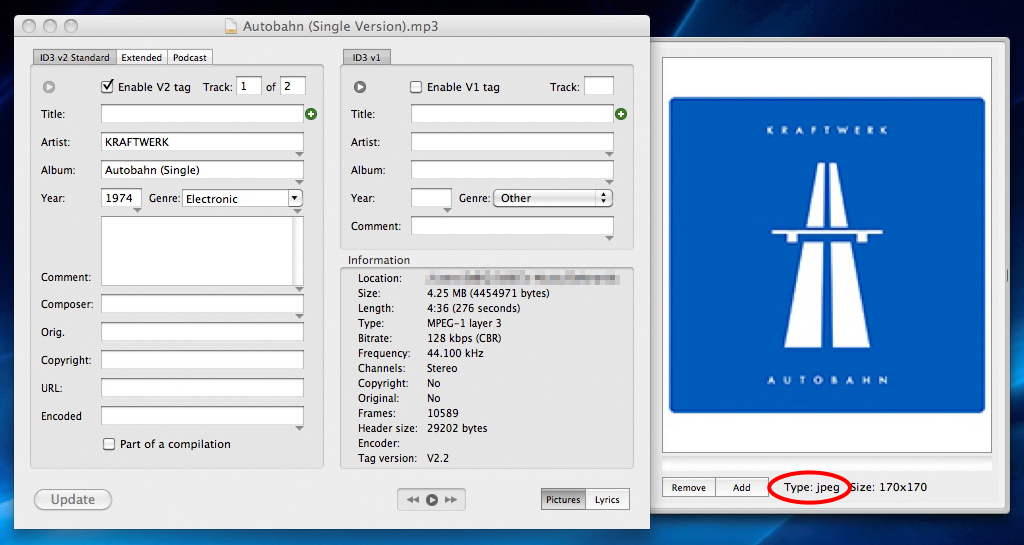
Task: Click the Encoded input field
Action: [x=202, y=416]
